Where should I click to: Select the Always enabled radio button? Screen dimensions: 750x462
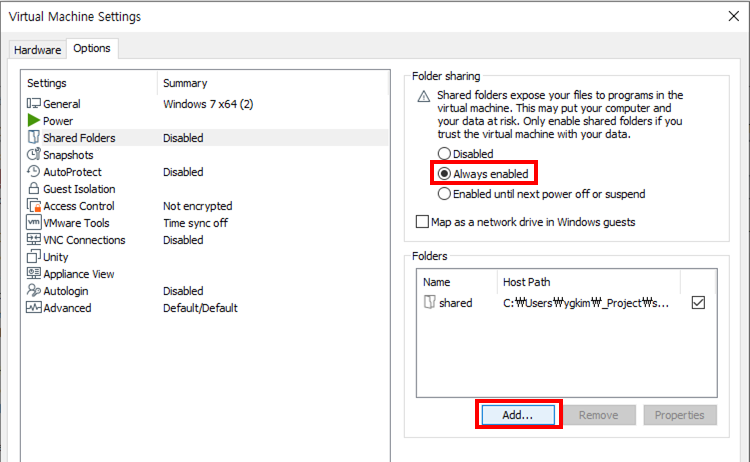pos(444,174)
